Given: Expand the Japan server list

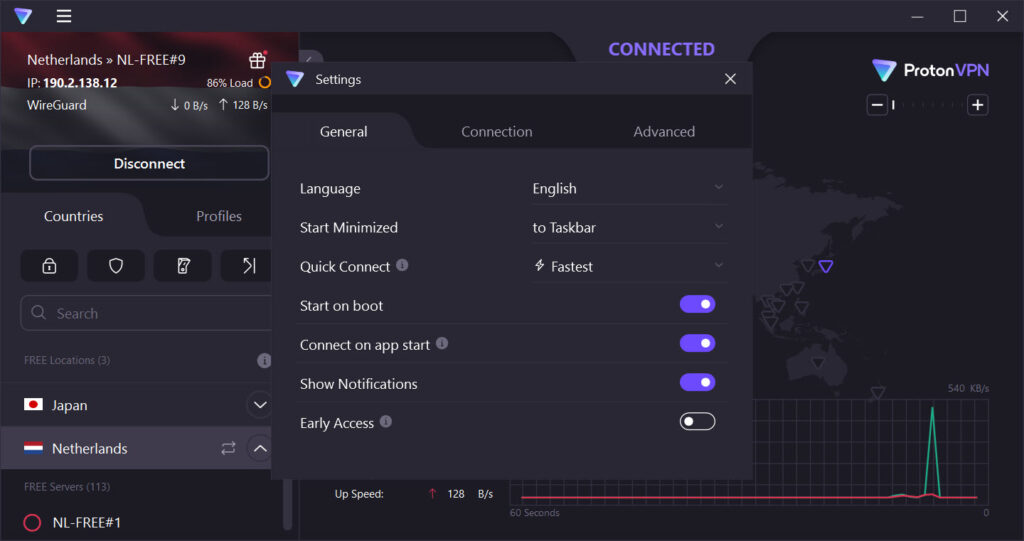Looking at the screenshot, I should click(x=260, y=404).
